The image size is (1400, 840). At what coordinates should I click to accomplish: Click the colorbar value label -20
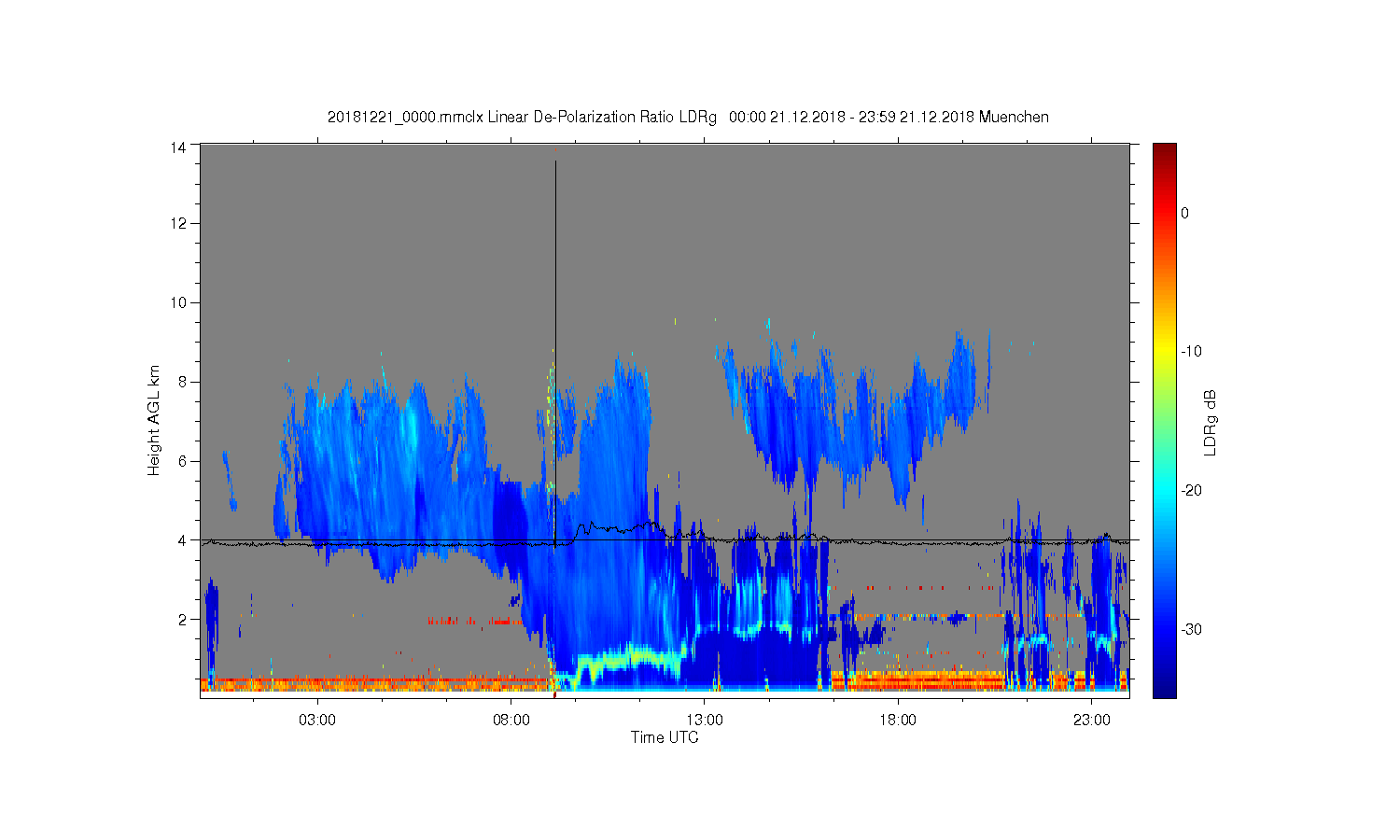(x=1191, y=491)
